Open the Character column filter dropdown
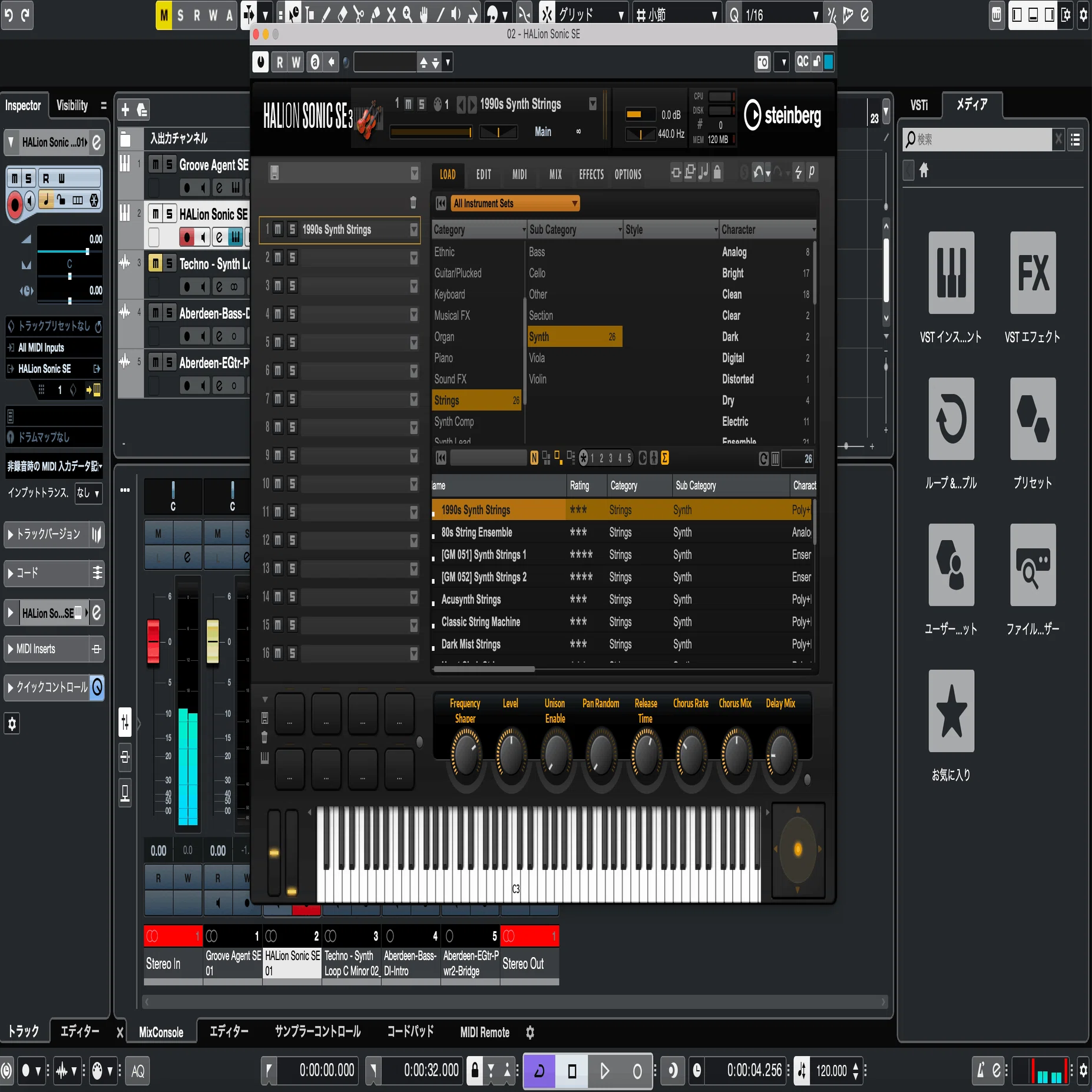This screenshot has width=1092, height=1092. (813, 230)
